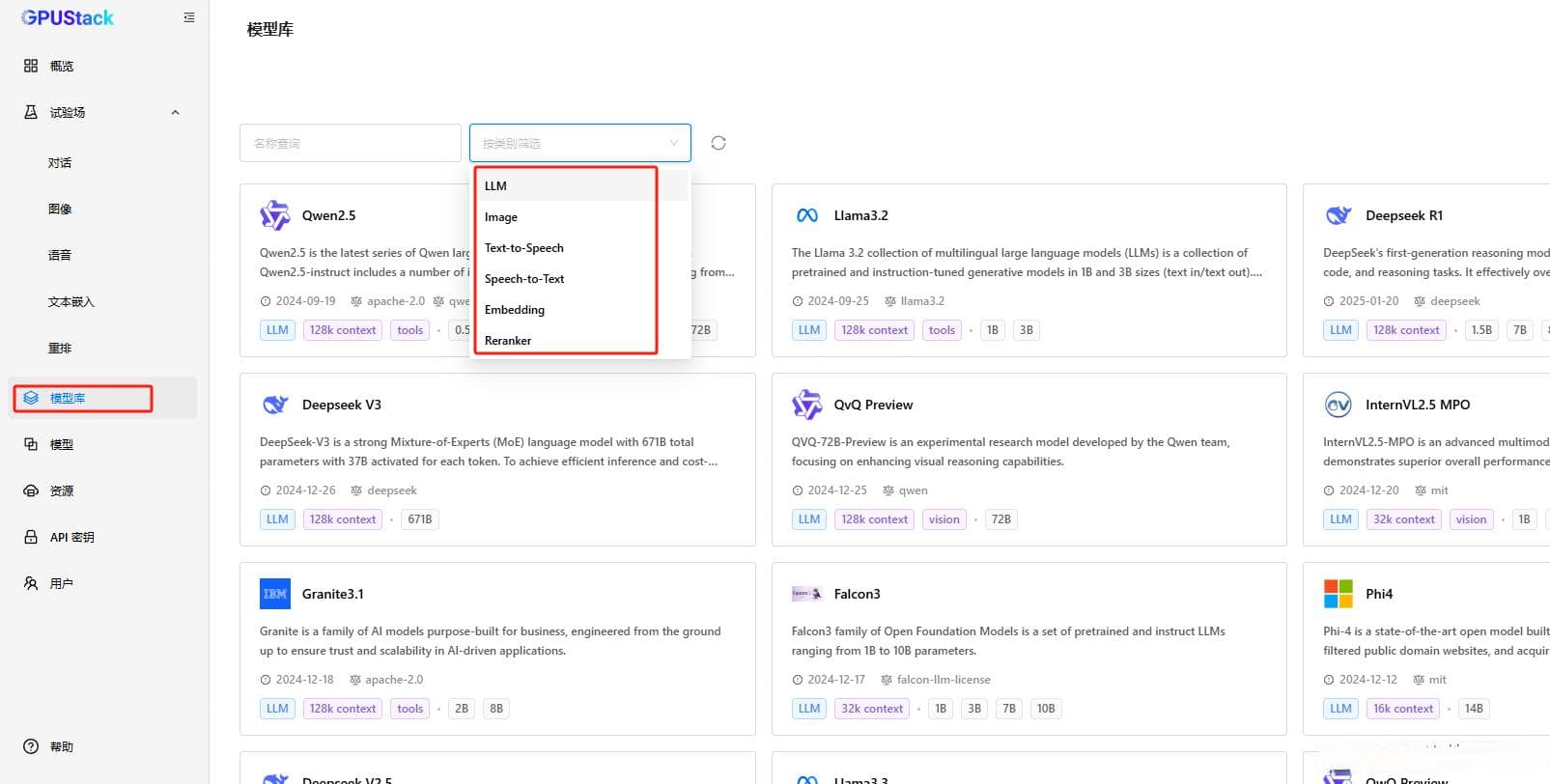Open the 对话 chat playground
Screen dimensions: 1550x784
pyautogui.click(x=60, y=162)
